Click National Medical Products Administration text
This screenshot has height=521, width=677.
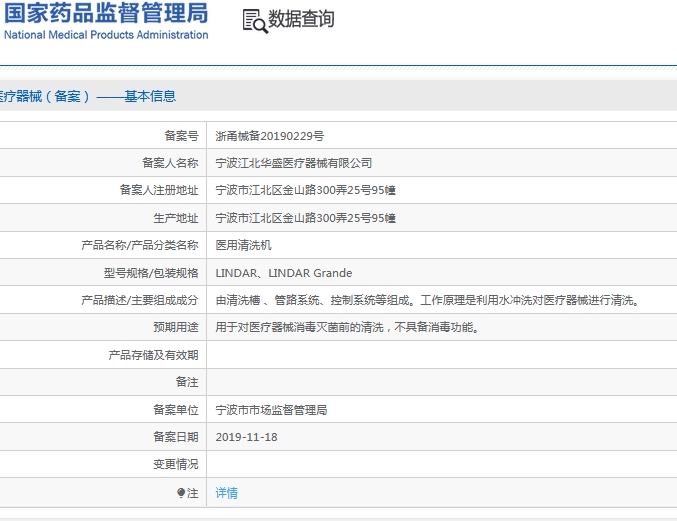106,35
